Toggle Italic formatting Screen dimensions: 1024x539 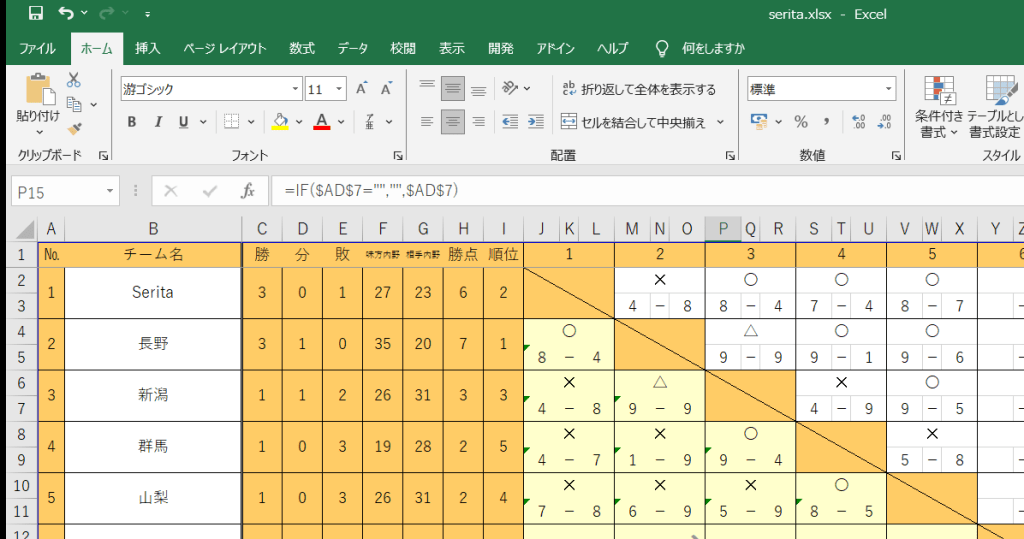(157, 122)
